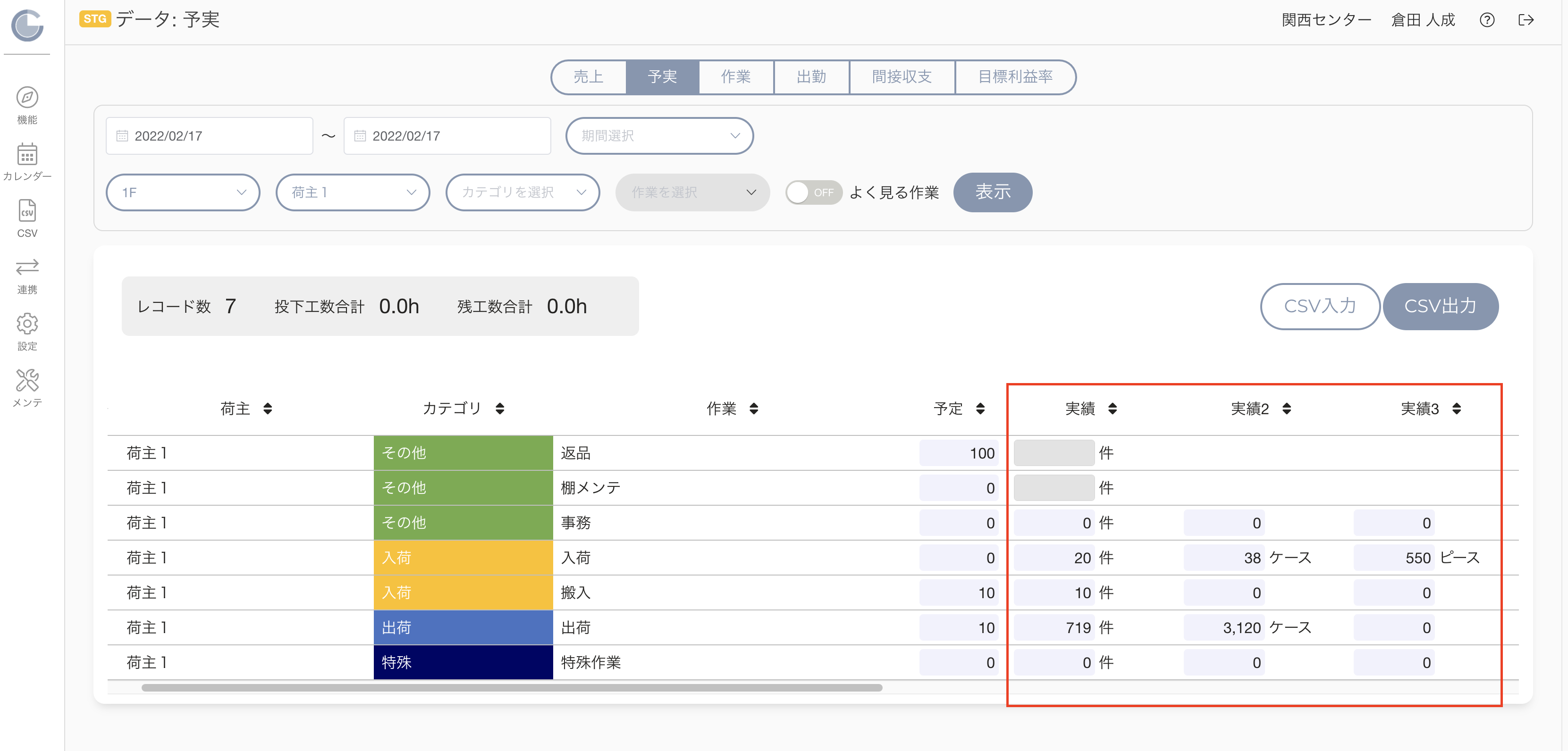Image resolution: width=1568 pixels, height=751 pixels.
Task: Click the レコード数 7 summary
Action: (187, 306)
